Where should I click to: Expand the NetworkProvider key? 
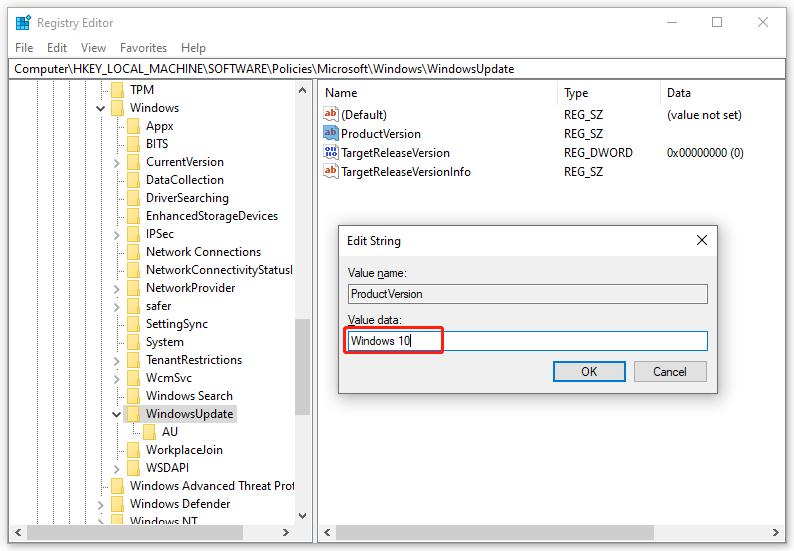tap(116, 289)
